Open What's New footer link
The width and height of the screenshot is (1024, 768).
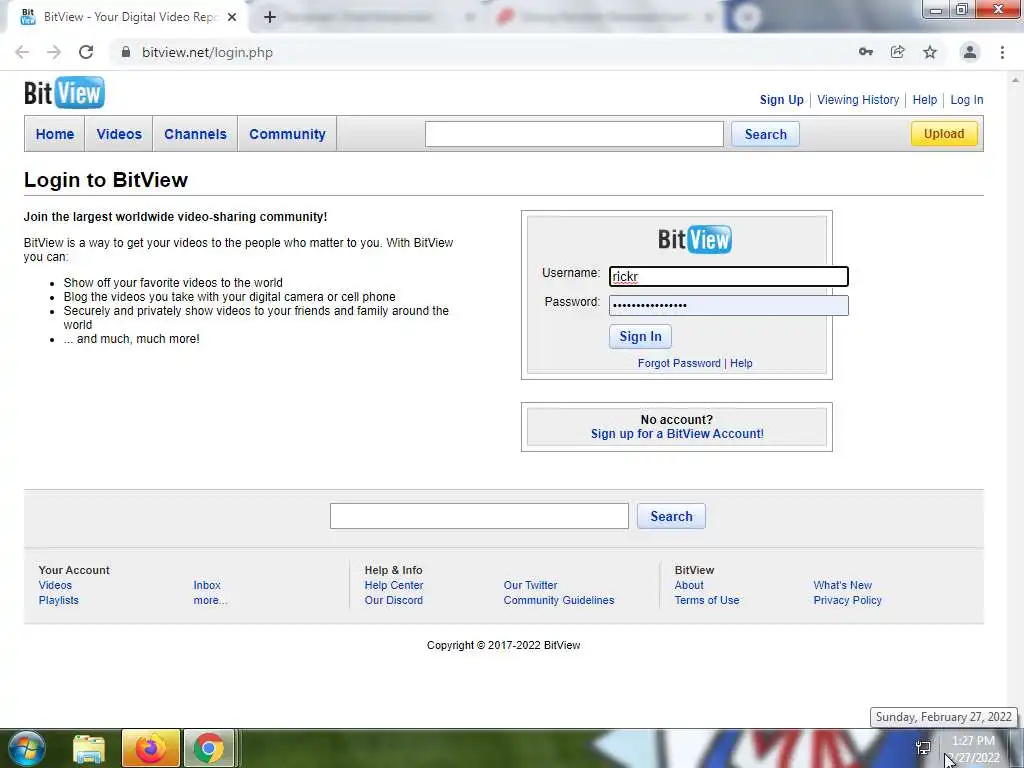(842, 585)
